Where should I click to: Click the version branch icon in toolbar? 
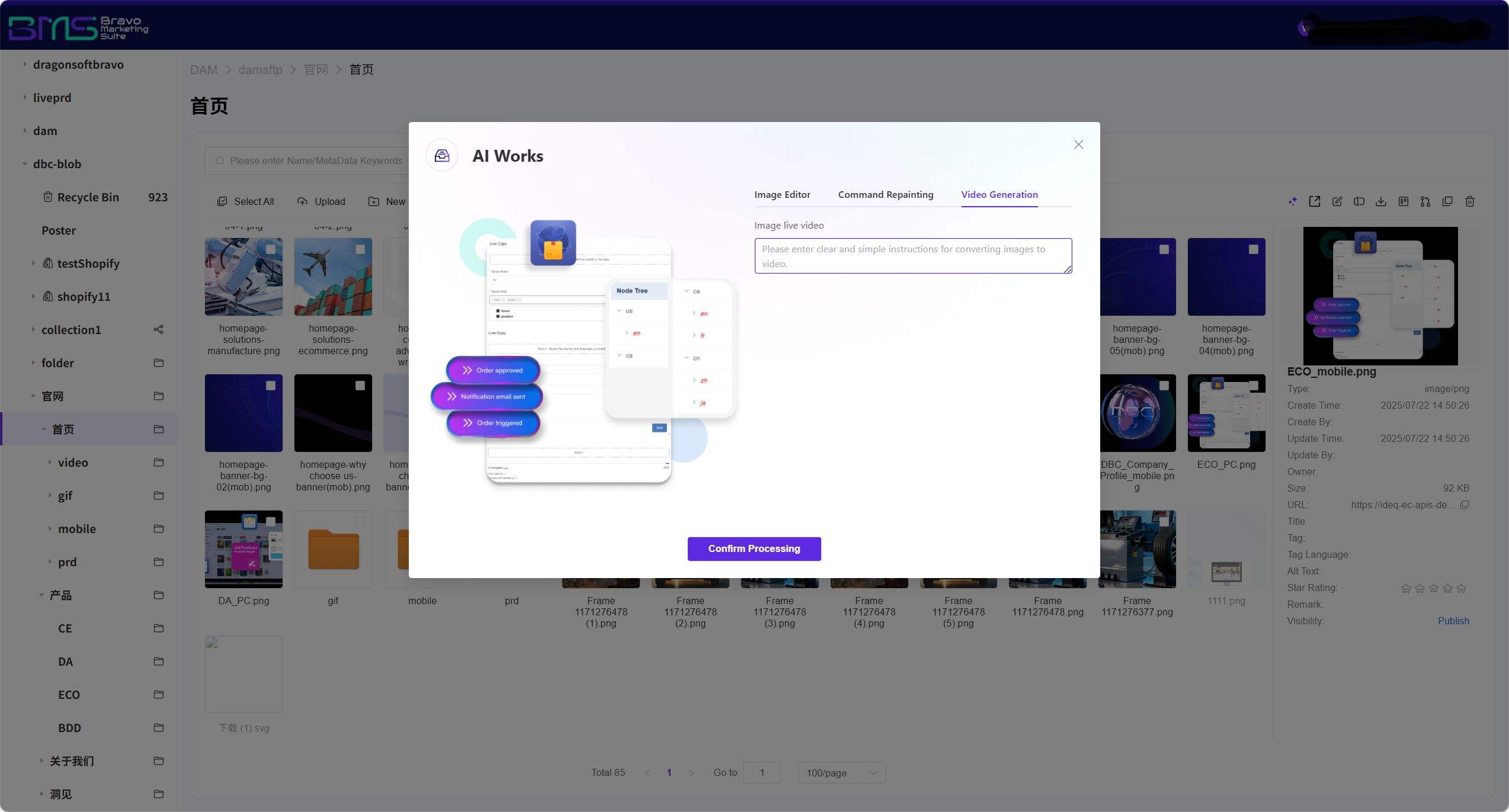coord(1425,201)
